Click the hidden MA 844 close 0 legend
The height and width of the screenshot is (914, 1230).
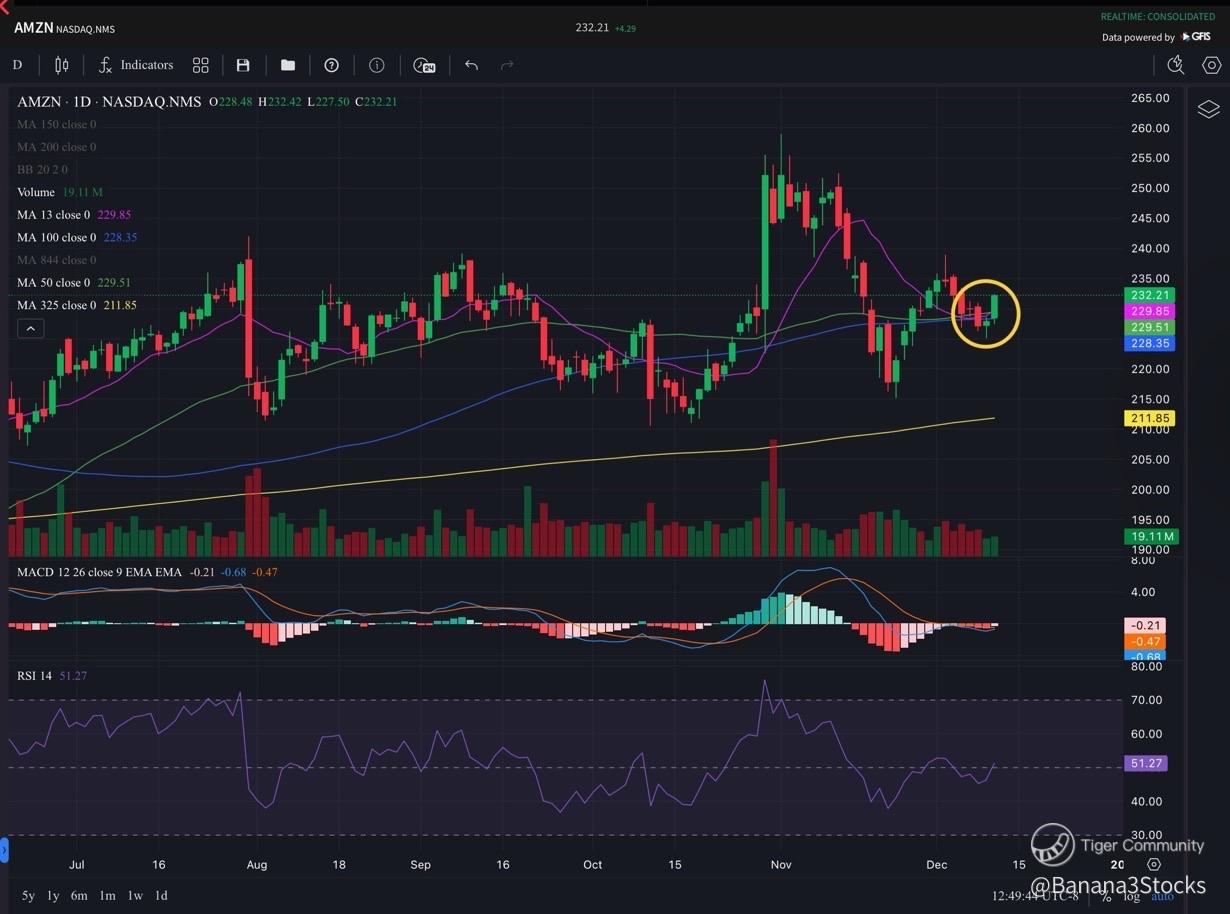57,260
